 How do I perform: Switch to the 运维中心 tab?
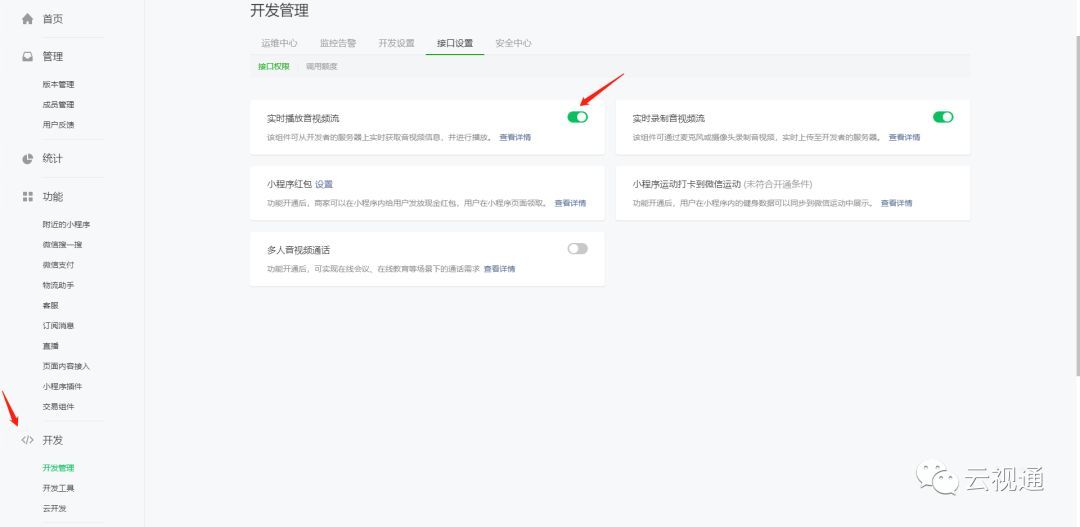pyautogui.click(x=280, y=43)
